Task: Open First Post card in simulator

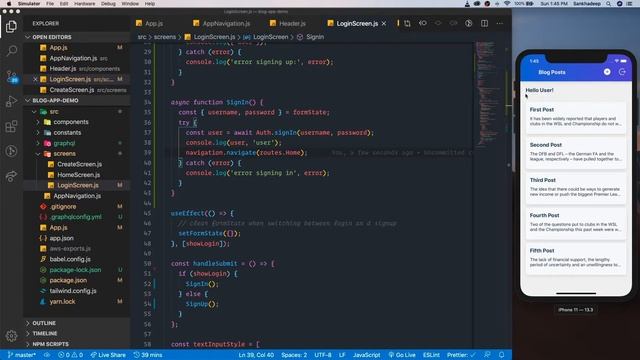Action: coord(576,118)
